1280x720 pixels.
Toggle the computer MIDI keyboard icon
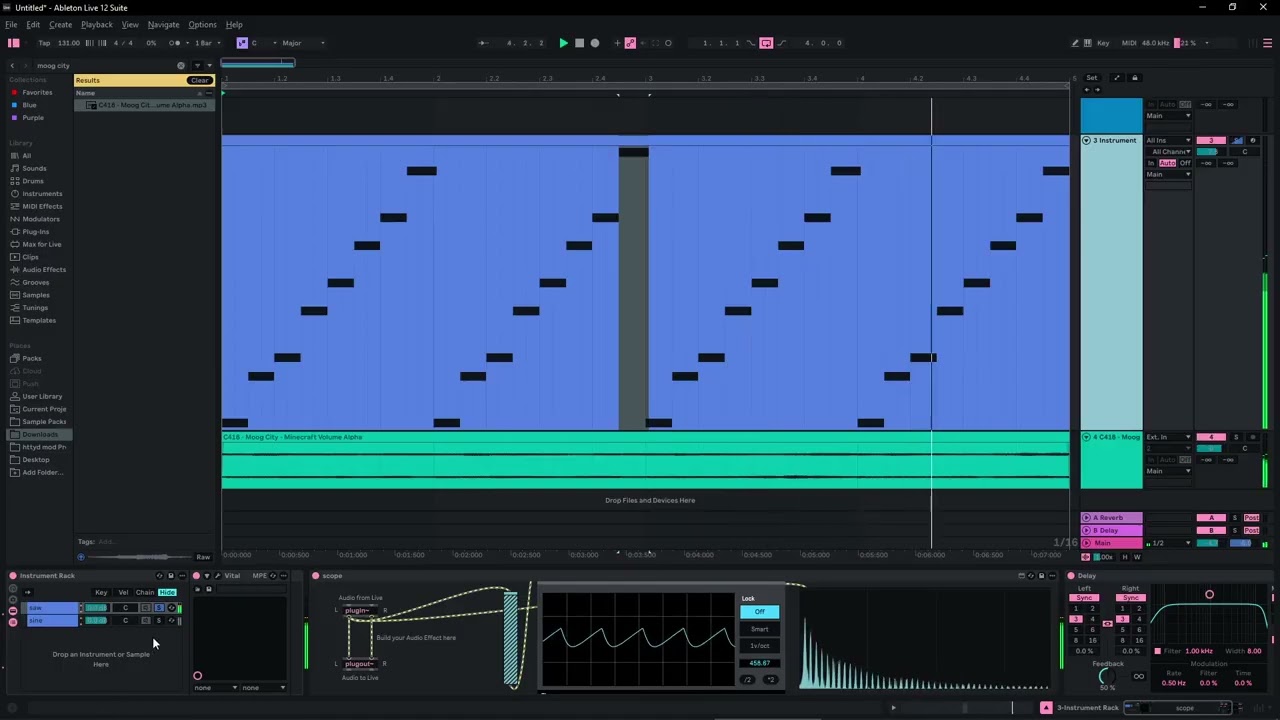[x=1088, y=43]
